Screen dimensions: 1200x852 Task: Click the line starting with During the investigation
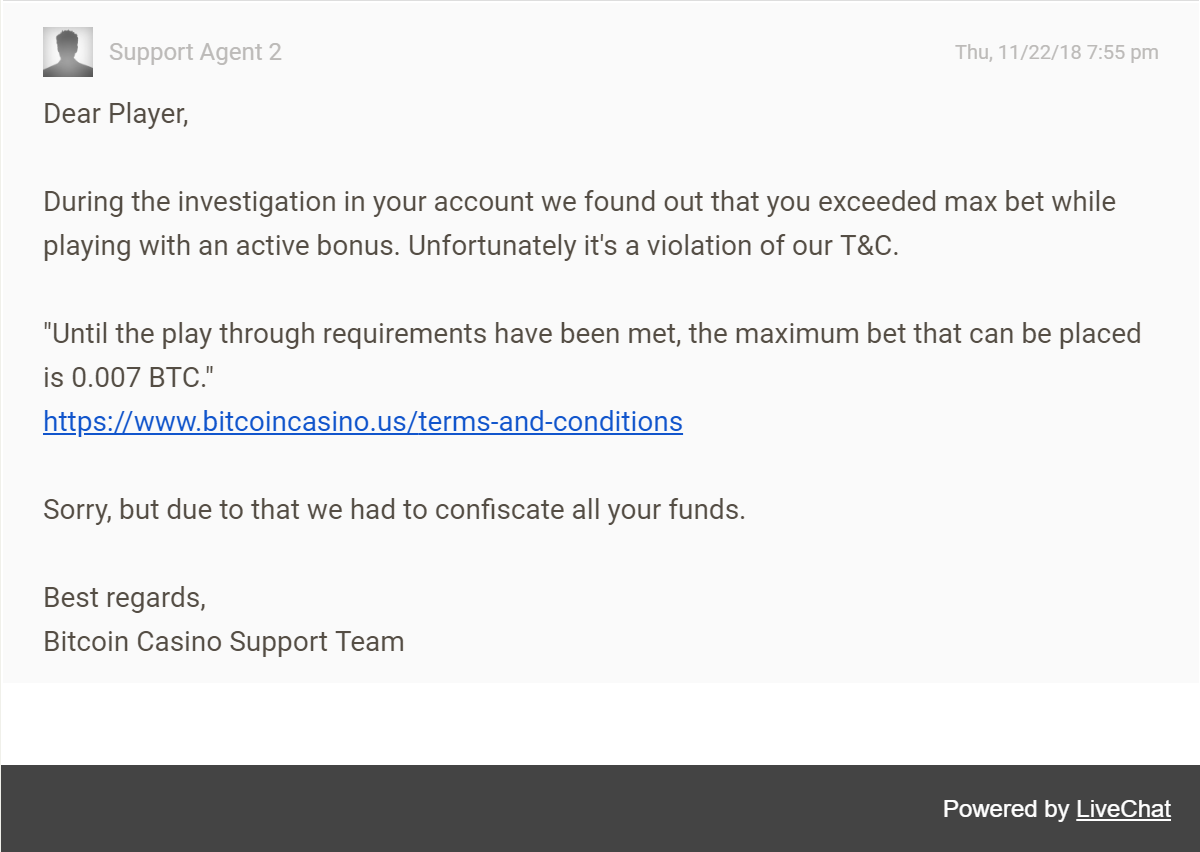point(579,202)
